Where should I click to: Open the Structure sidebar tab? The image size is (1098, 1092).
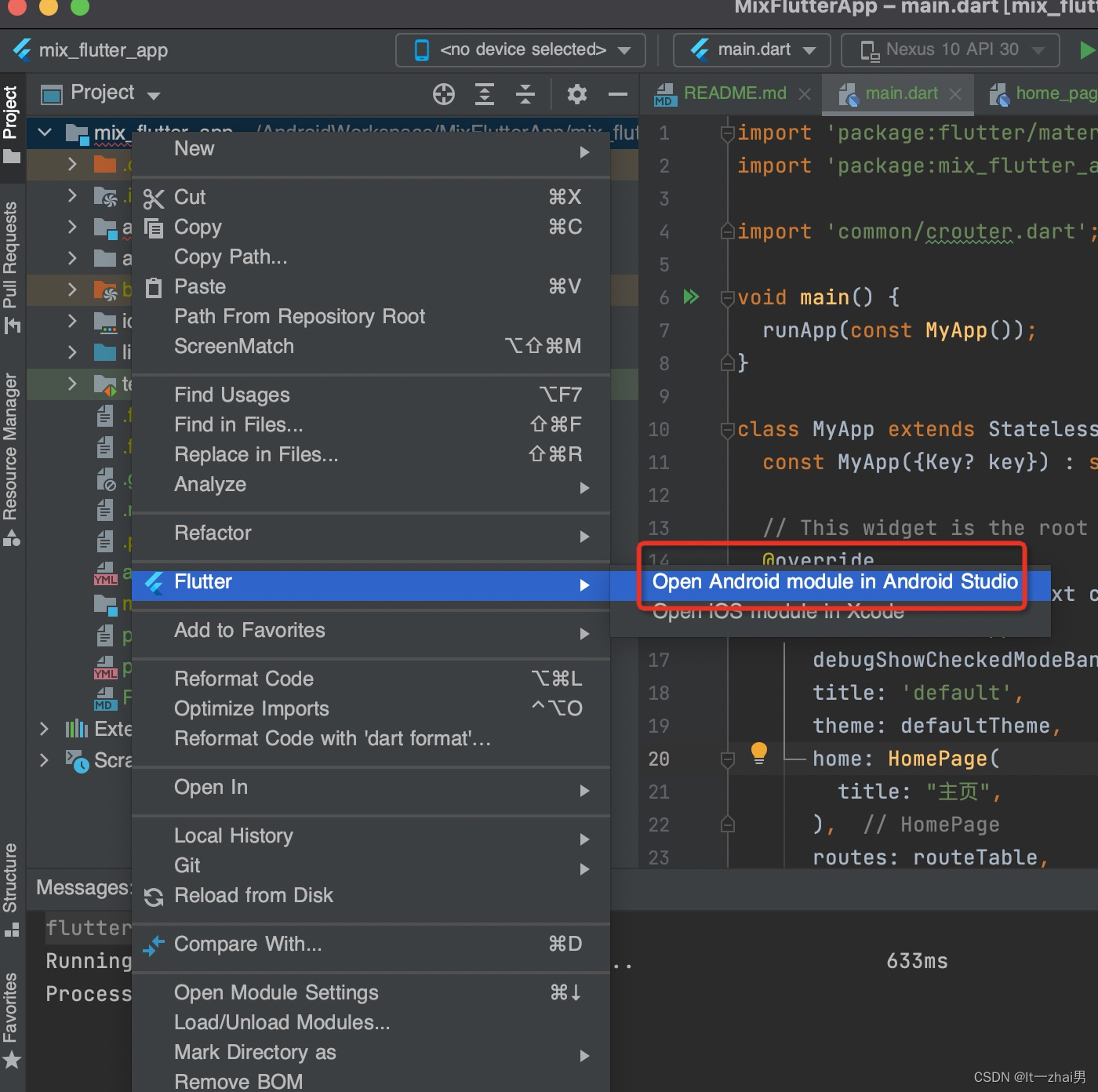(x=11, y=890)
